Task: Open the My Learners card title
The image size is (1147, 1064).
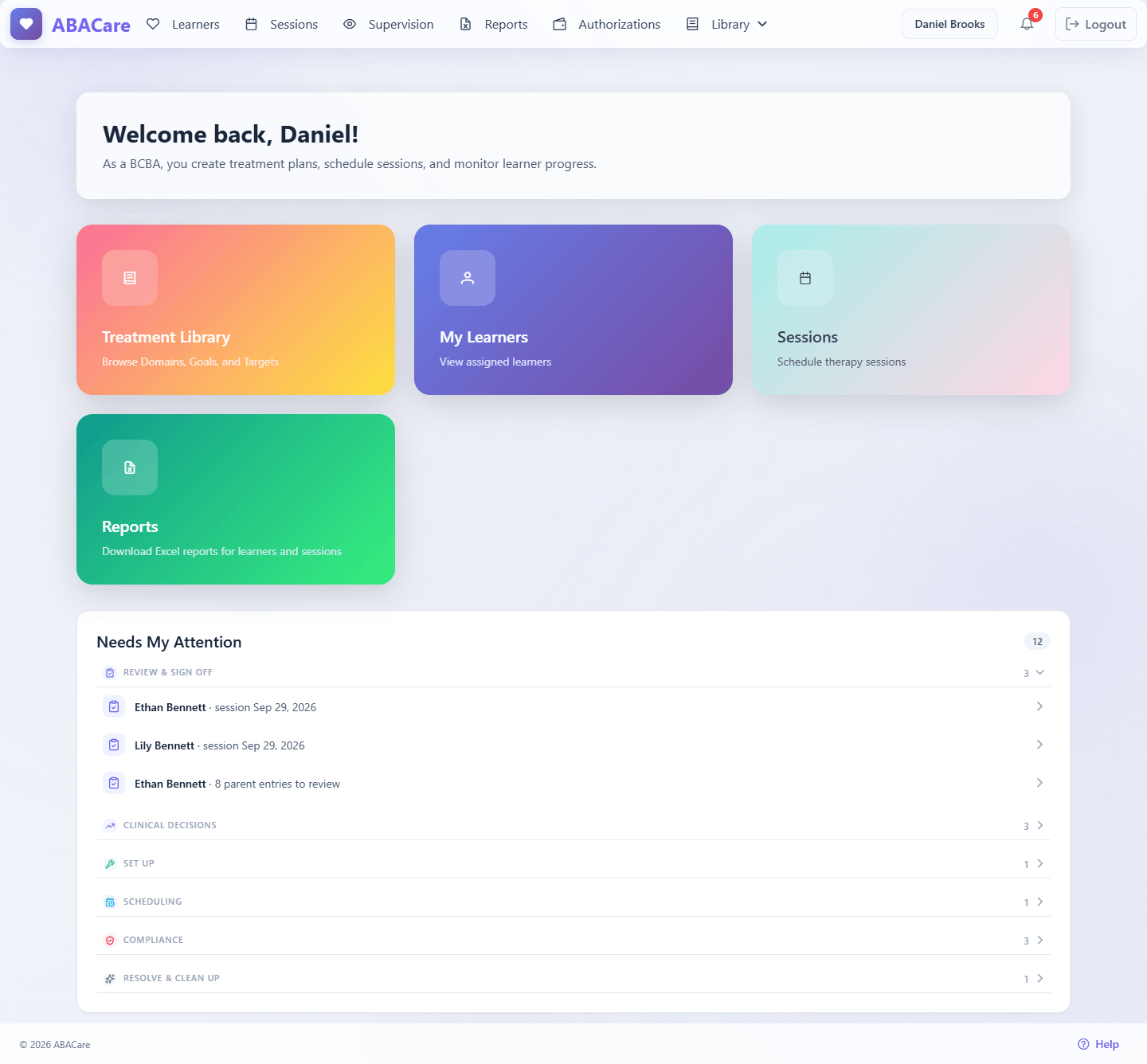Action: click(x=483, y=337)
